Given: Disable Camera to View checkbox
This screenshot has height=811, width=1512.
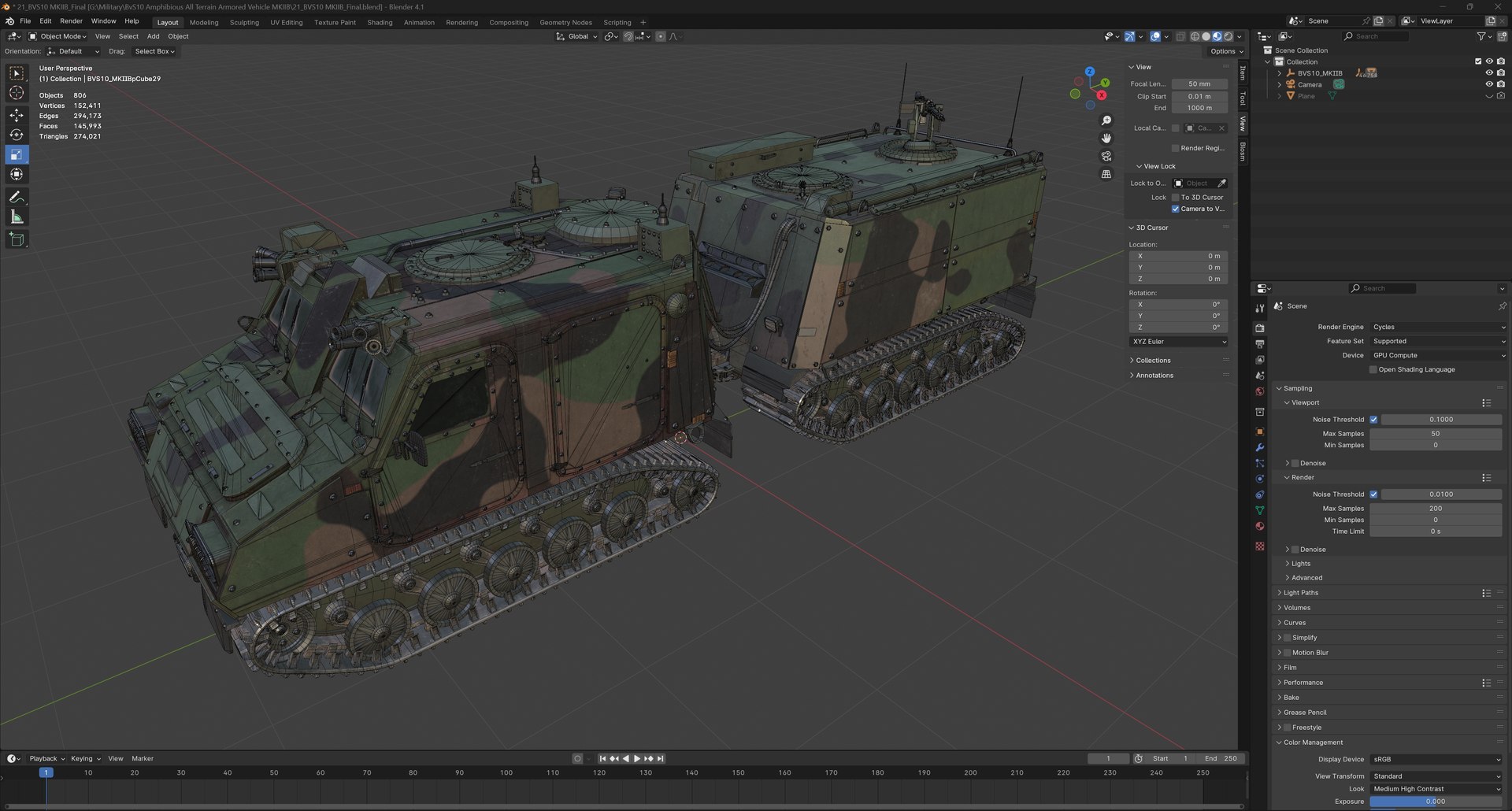Looking at the screenshot, I should [x=1176, y=209].
